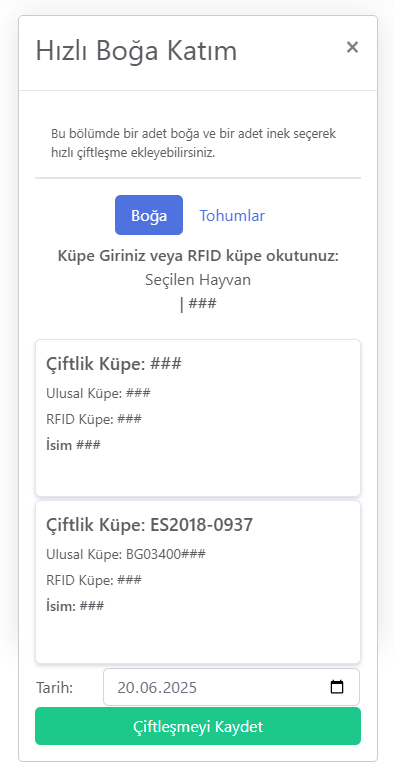The image size is (394, 771).
Task: Click the Seçilen Hayvan label
Action: pos(198,280)
